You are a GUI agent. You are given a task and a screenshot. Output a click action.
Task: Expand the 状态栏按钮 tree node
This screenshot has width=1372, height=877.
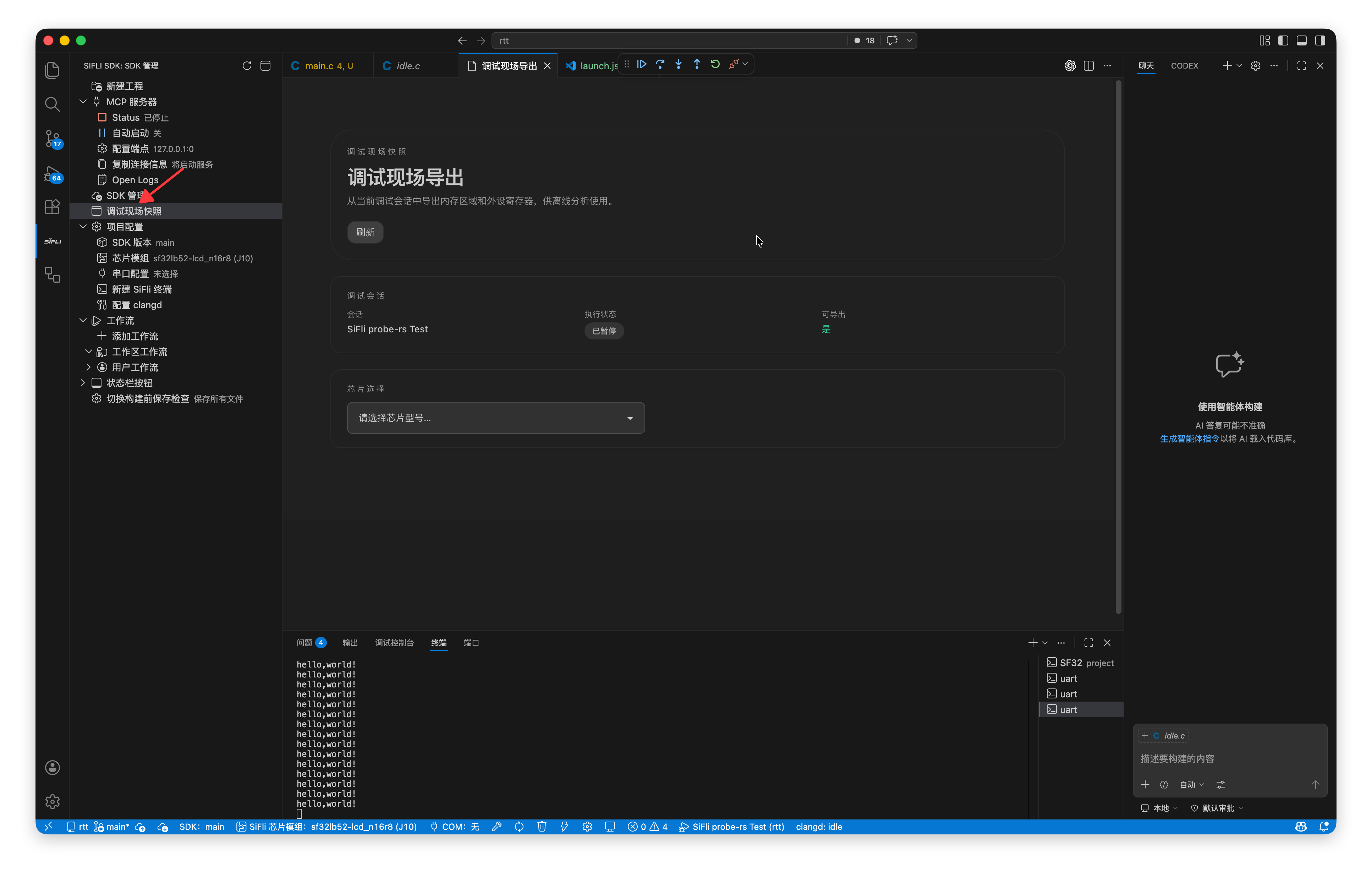pos(83,383)
